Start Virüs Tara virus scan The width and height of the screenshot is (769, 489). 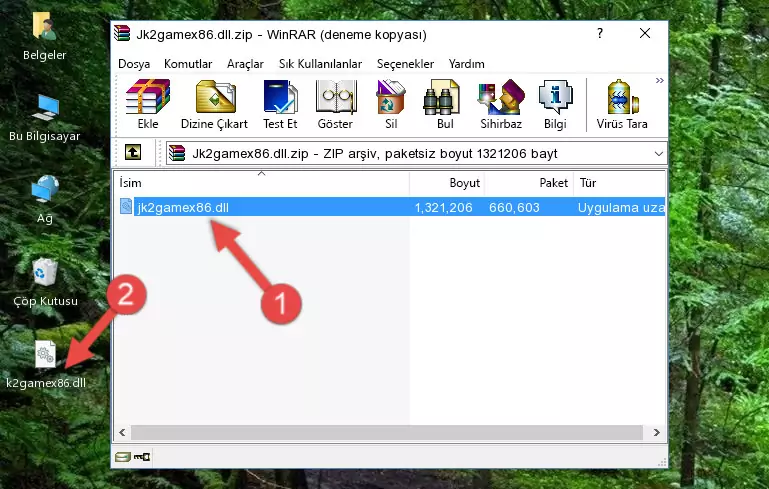[x=622, y=104]
